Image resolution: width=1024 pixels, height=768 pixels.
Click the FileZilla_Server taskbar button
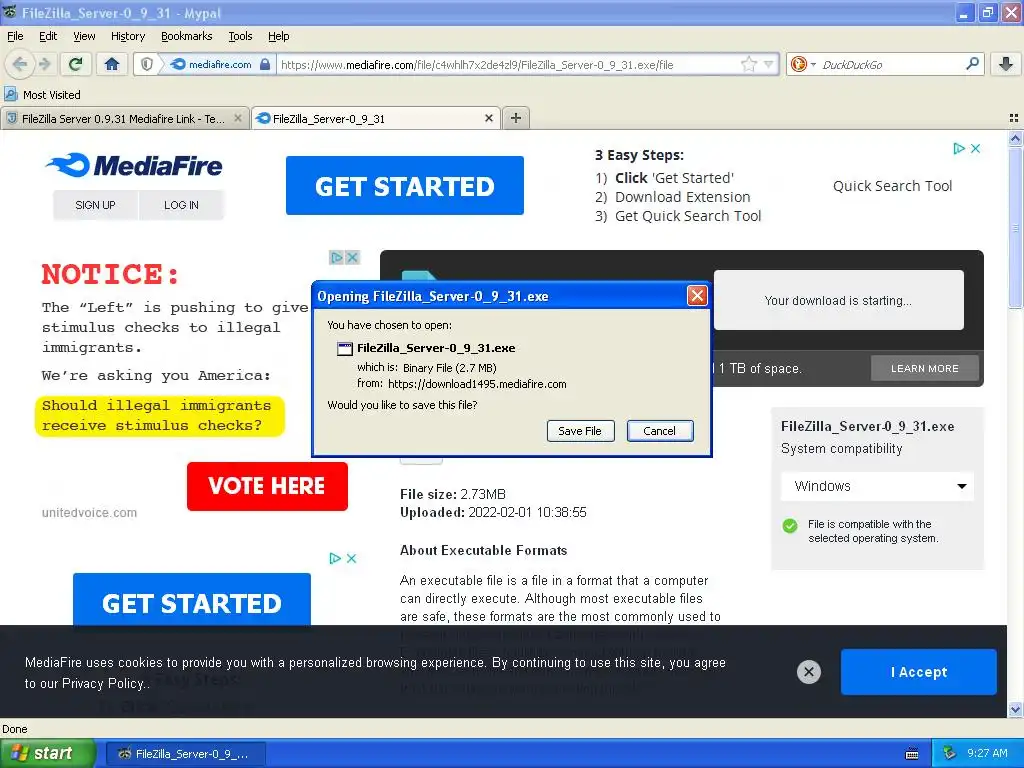point(185,754)
